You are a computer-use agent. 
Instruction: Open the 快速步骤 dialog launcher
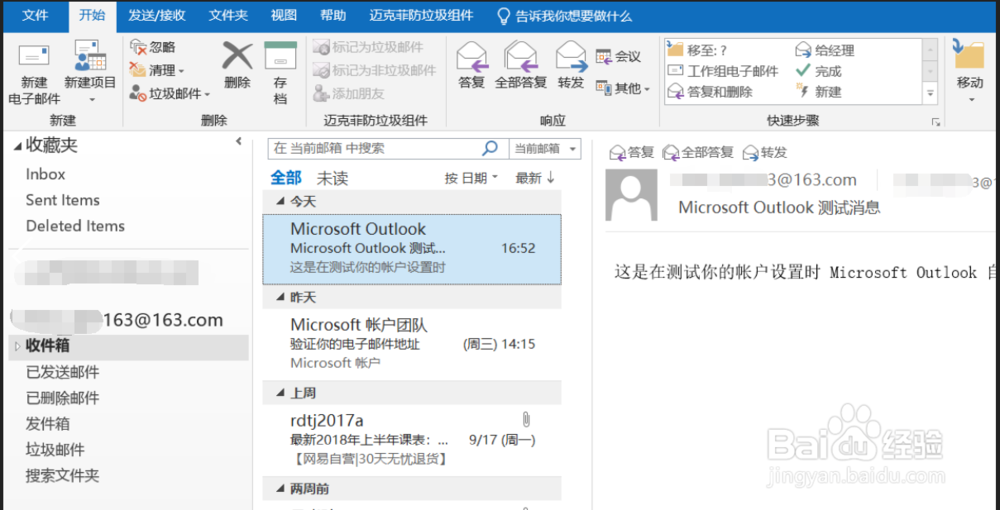[x=936, y=122]
